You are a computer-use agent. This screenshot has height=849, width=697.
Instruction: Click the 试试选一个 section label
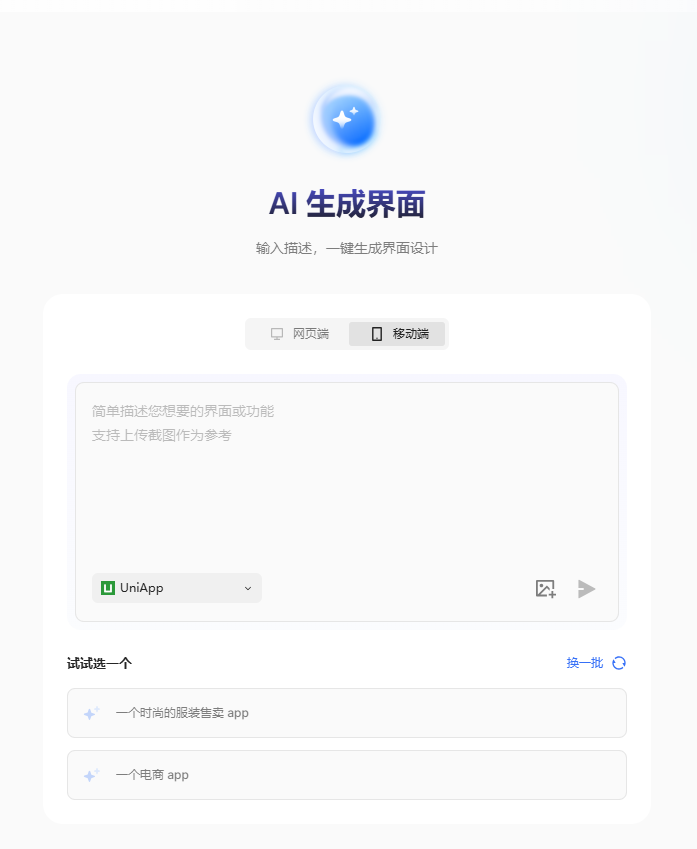click(x=100, y=663)
